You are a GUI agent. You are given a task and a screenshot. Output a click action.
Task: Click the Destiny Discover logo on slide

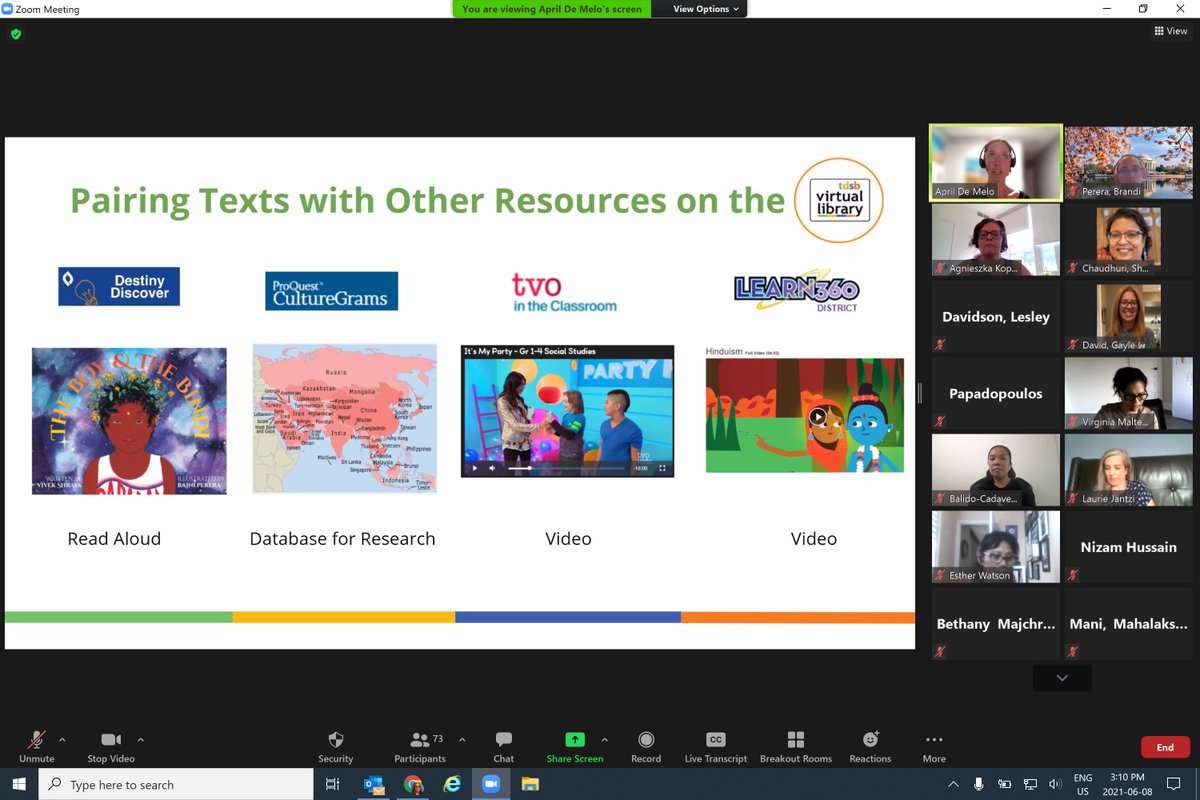[119, 286]
